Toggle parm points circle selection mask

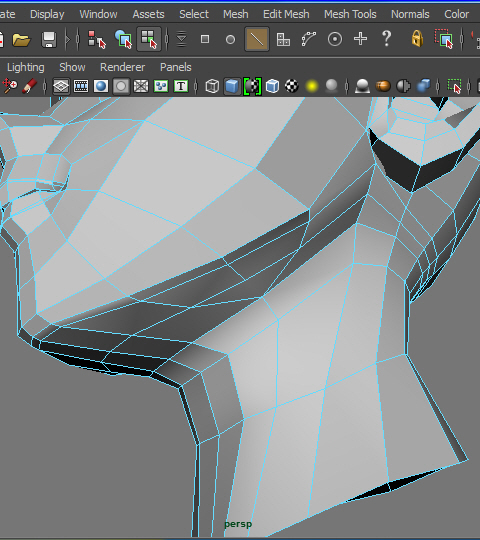(230, 39)
